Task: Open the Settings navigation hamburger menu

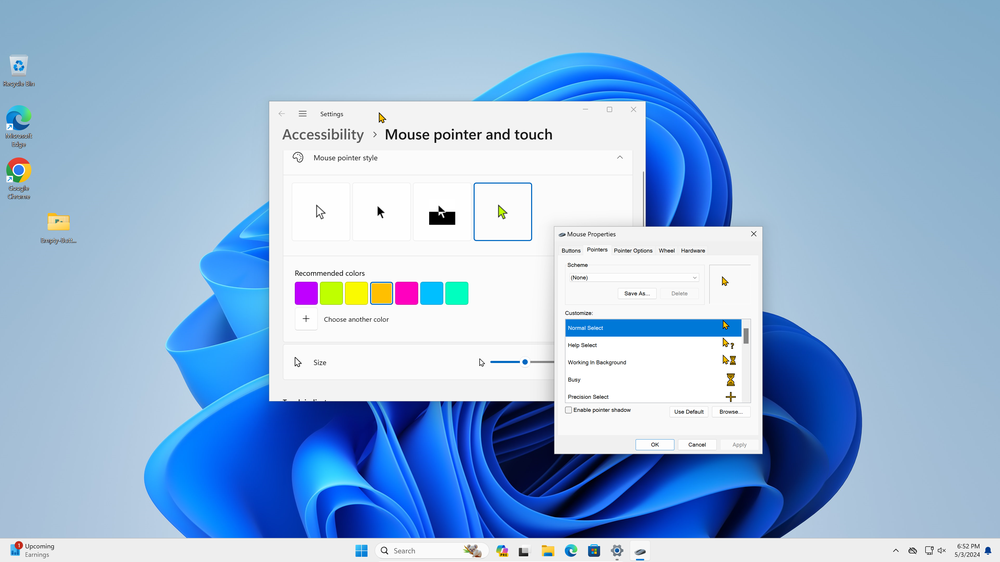Action: (302, 114)
